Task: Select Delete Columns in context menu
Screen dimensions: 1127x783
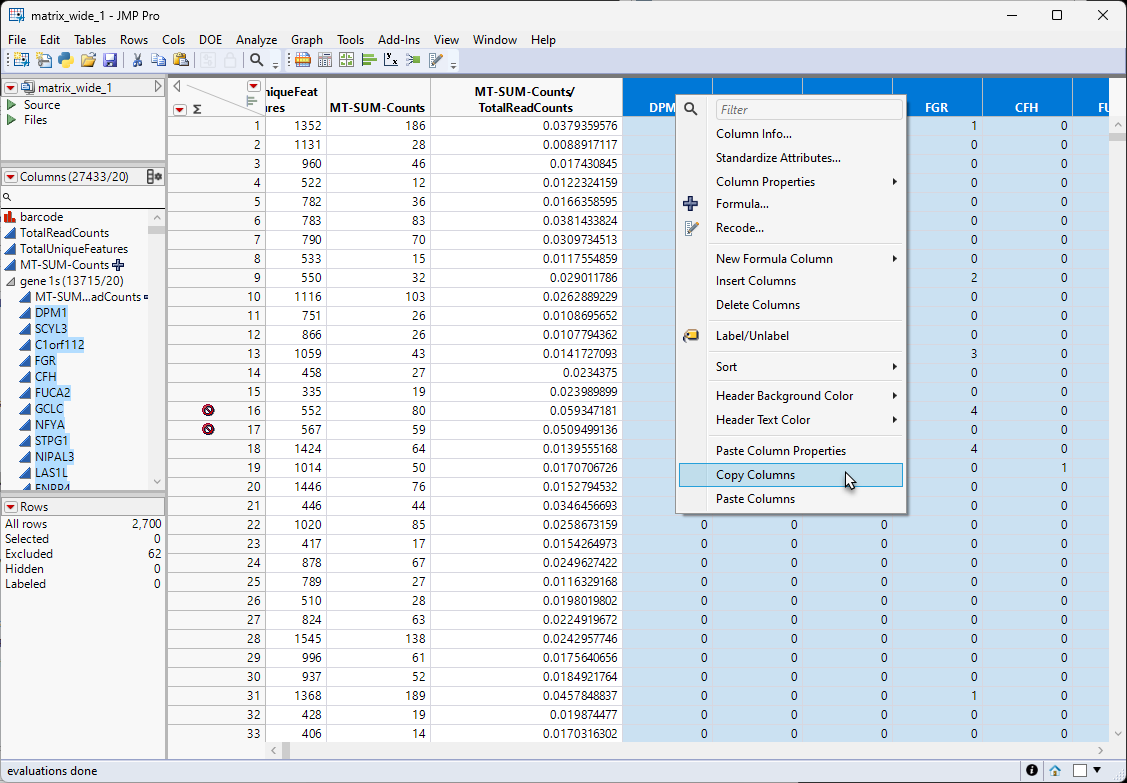Action: pos(757,305)
